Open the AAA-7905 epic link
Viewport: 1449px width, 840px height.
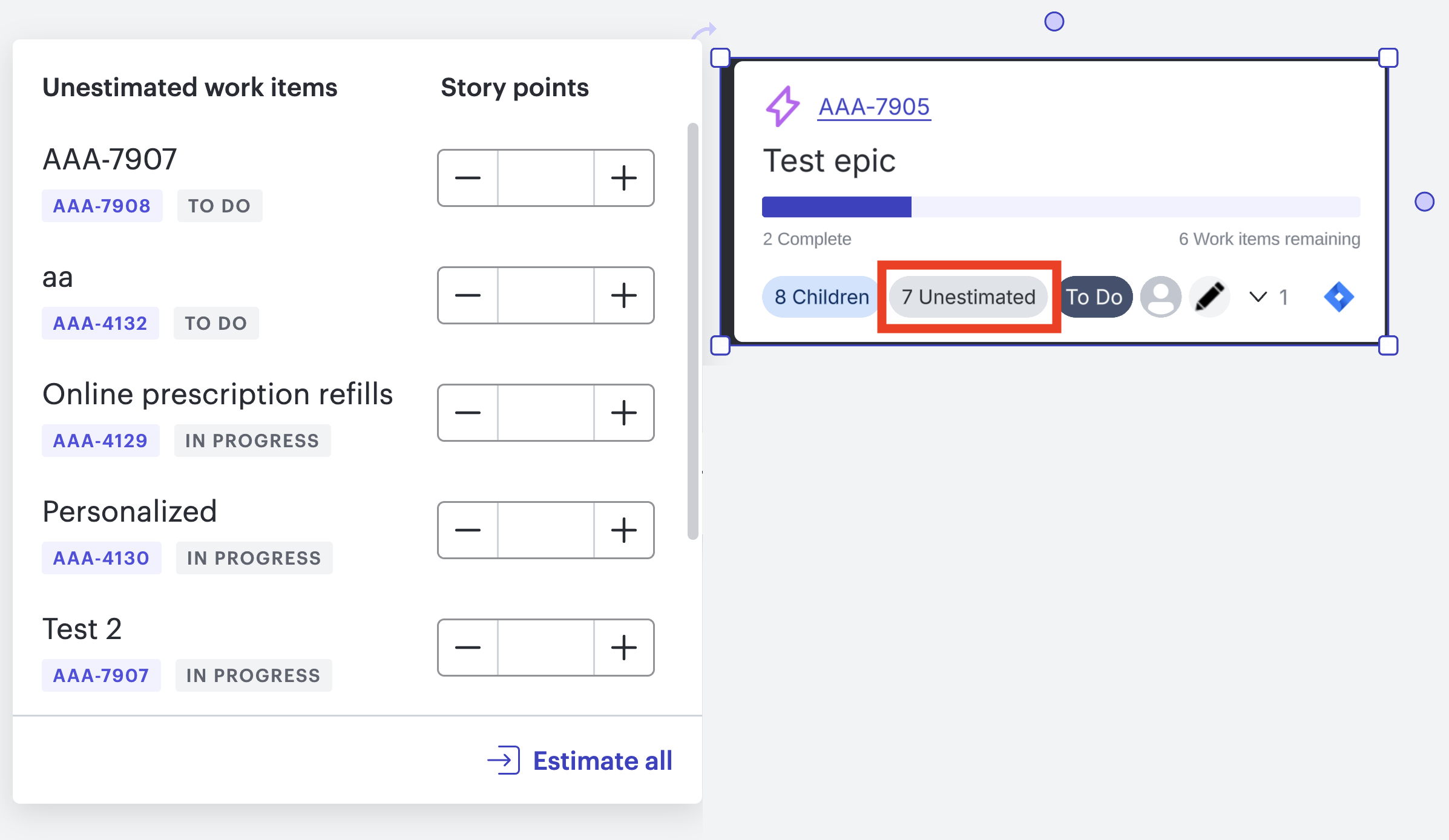point(874,107)
